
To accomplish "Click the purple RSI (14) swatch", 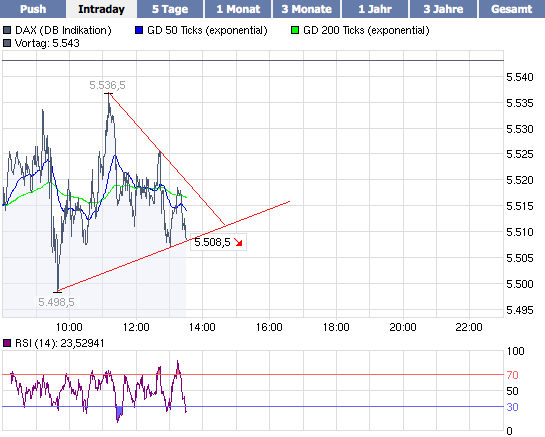I will pos(7,343).
